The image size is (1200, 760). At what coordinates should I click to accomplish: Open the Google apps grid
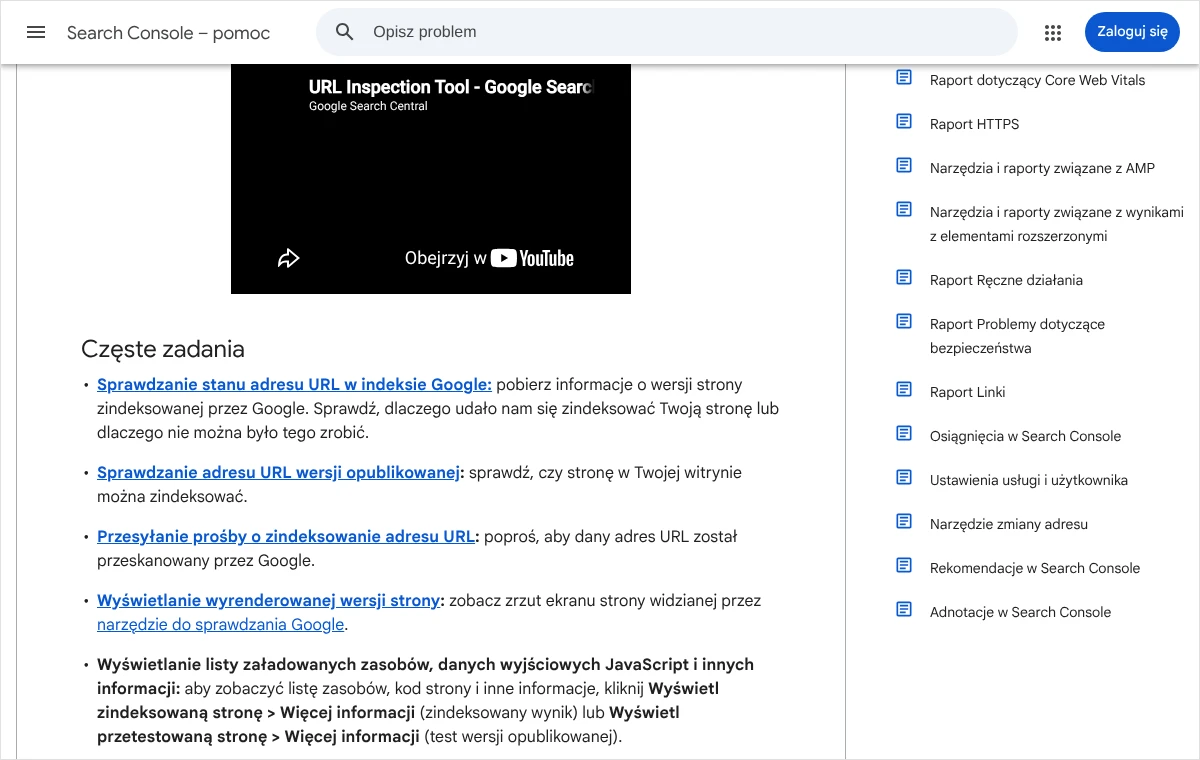pos(1052,33)
